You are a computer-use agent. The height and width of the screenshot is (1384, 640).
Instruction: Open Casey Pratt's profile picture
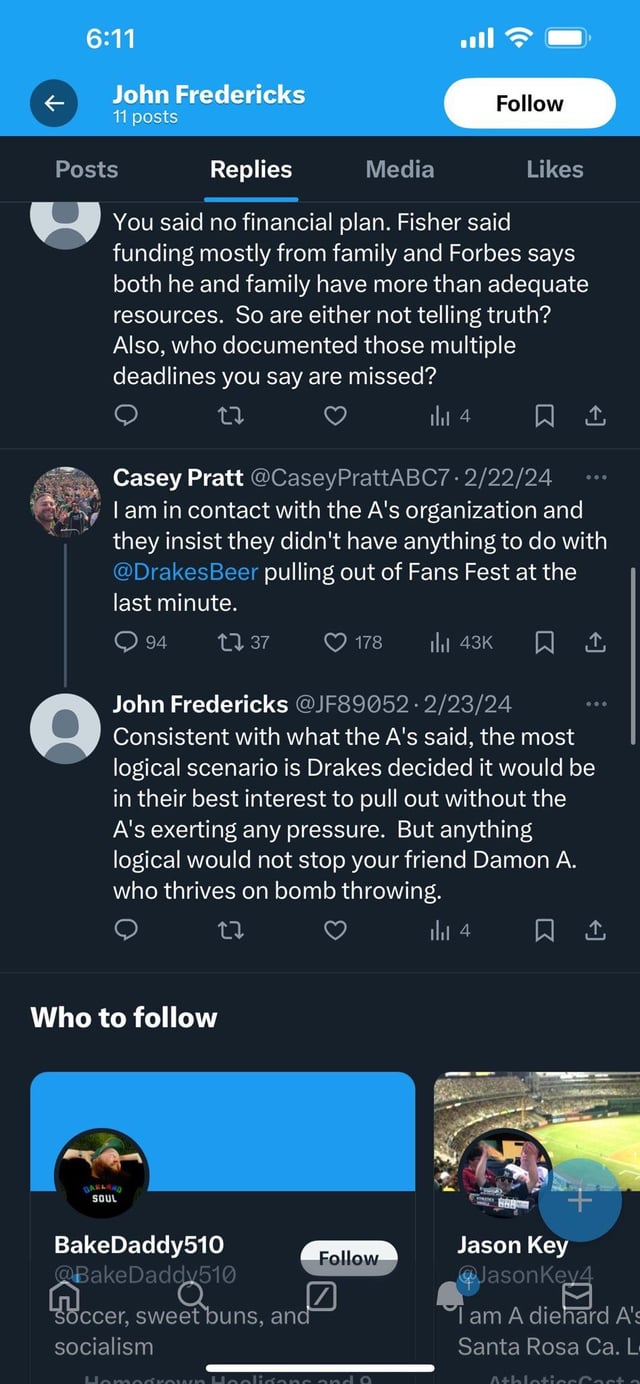click(x=66, y=501)
